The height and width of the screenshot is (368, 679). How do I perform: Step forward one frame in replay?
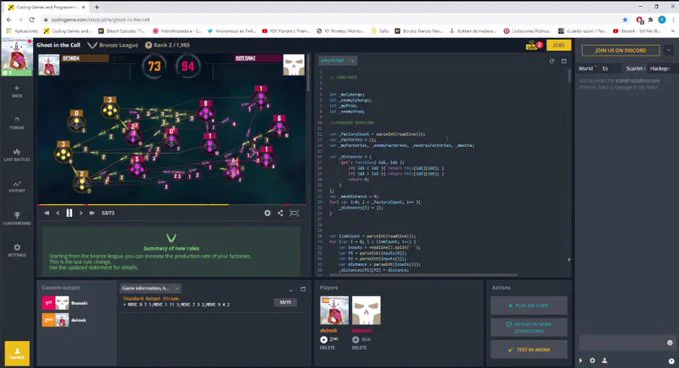click(81, 213)
